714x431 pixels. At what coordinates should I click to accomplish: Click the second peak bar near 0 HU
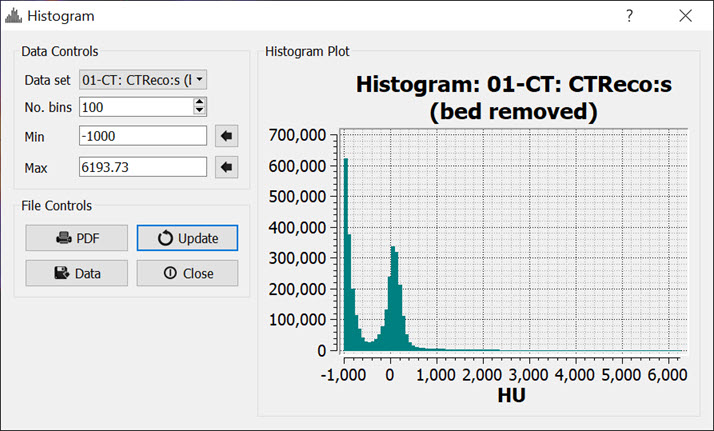392,300
